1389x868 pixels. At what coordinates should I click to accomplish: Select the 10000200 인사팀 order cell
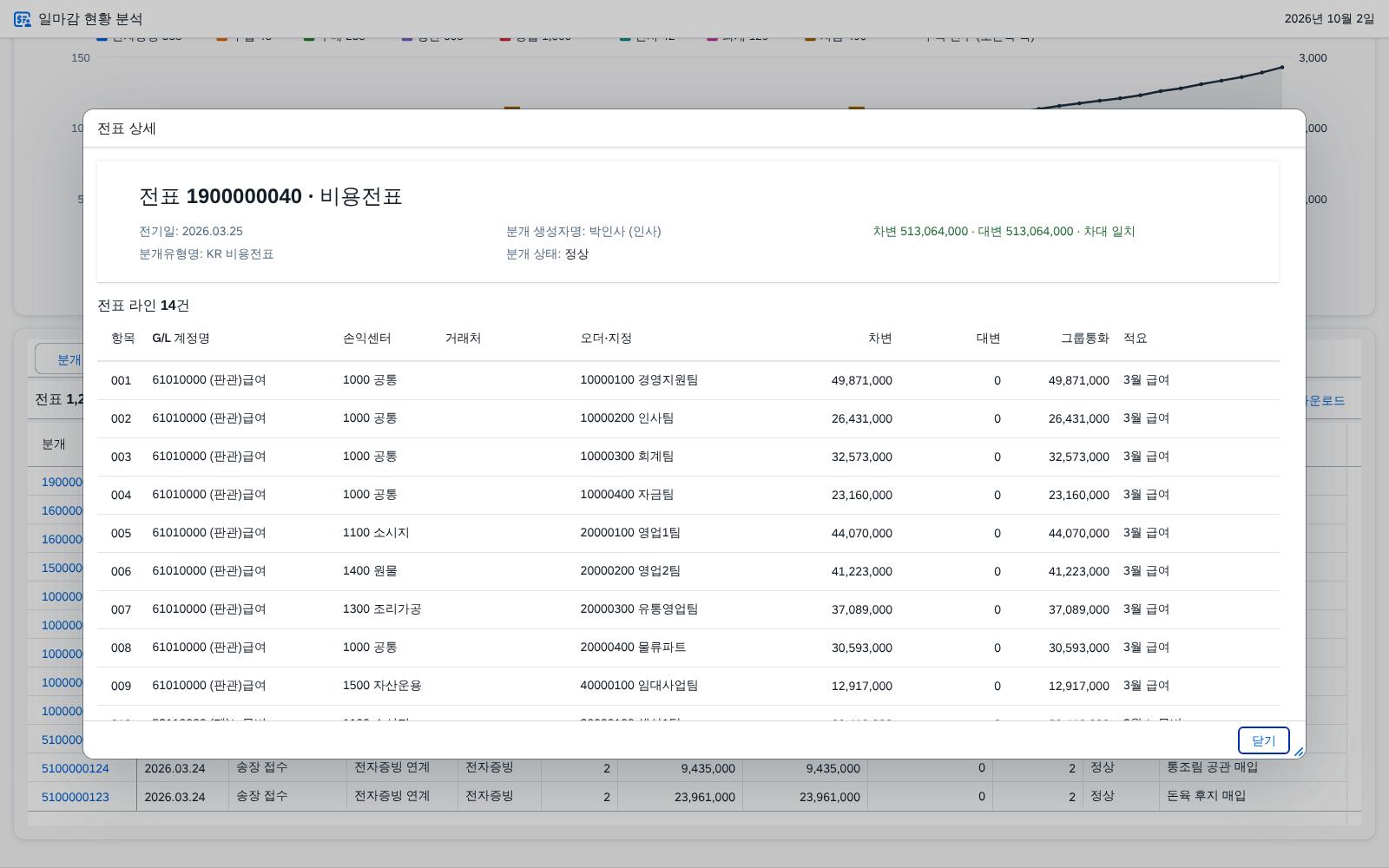(x=627, y=418)
